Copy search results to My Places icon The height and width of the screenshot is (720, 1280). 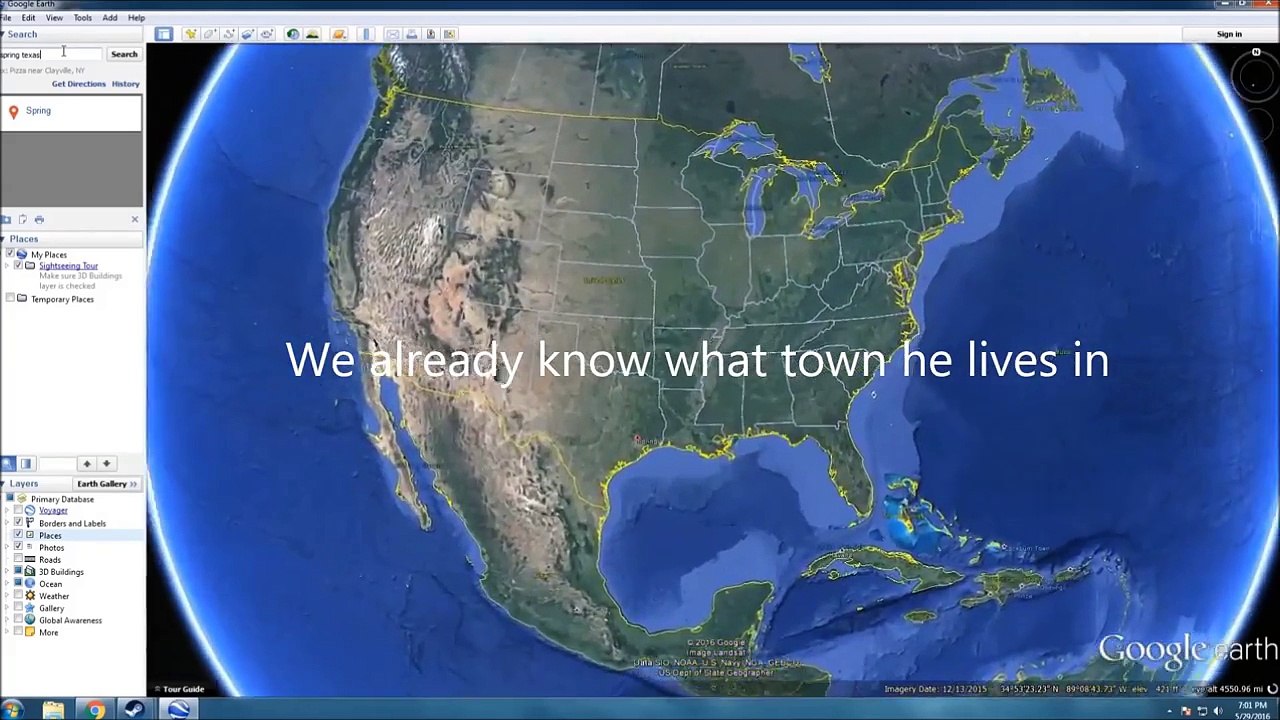click(x=6, y=219)
